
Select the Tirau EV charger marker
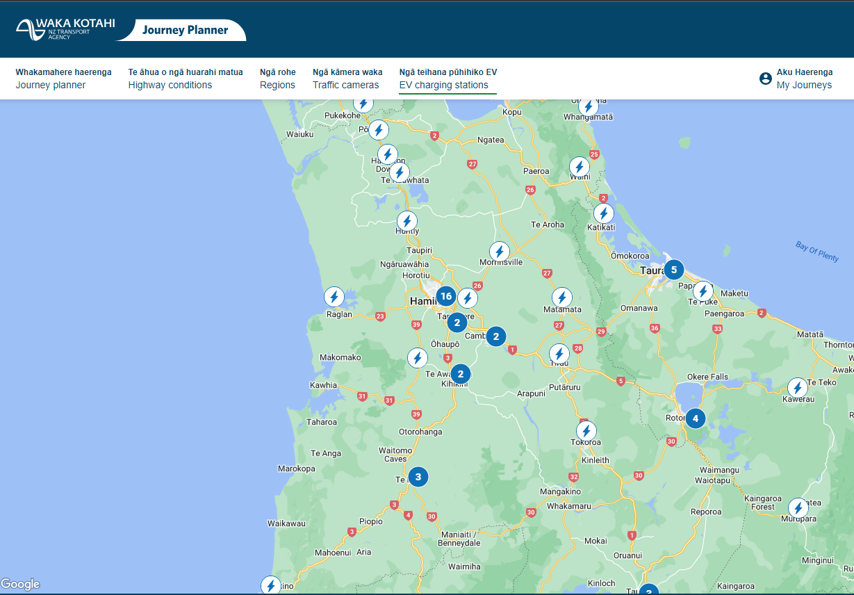point(559,354)
